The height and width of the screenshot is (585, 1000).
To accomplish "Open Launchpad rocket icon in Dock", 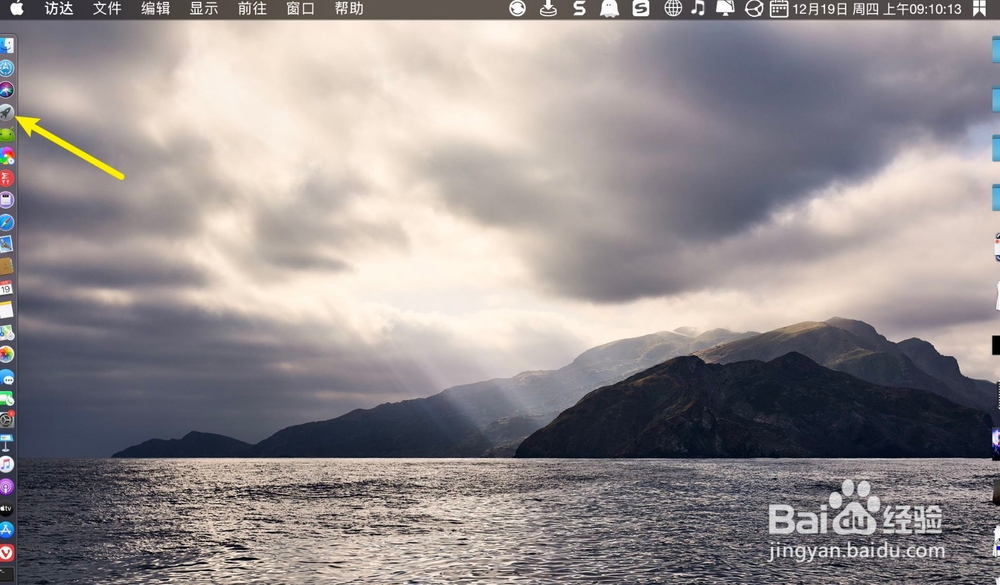I will [6, 112].
